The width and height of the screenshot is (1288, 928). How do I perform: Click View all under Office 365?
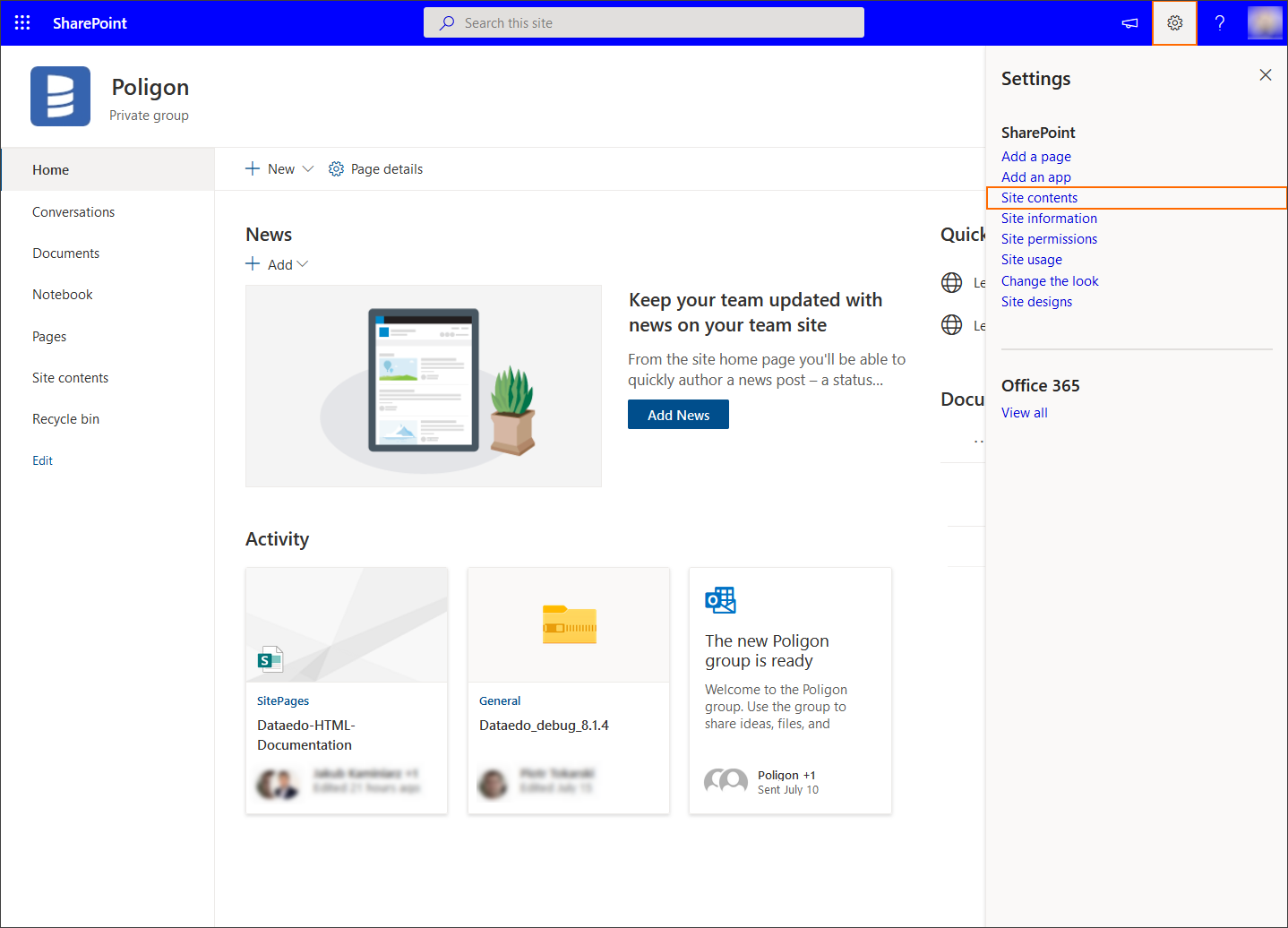[1024, 413]
